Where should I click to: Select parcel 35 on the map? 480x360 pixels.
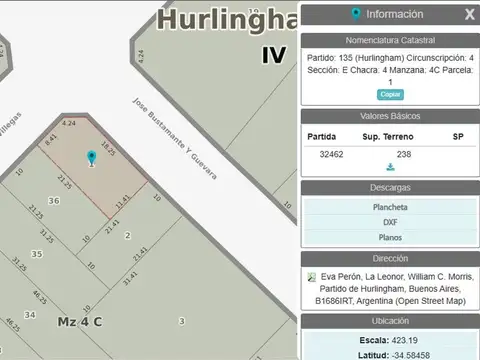(37, 254)
